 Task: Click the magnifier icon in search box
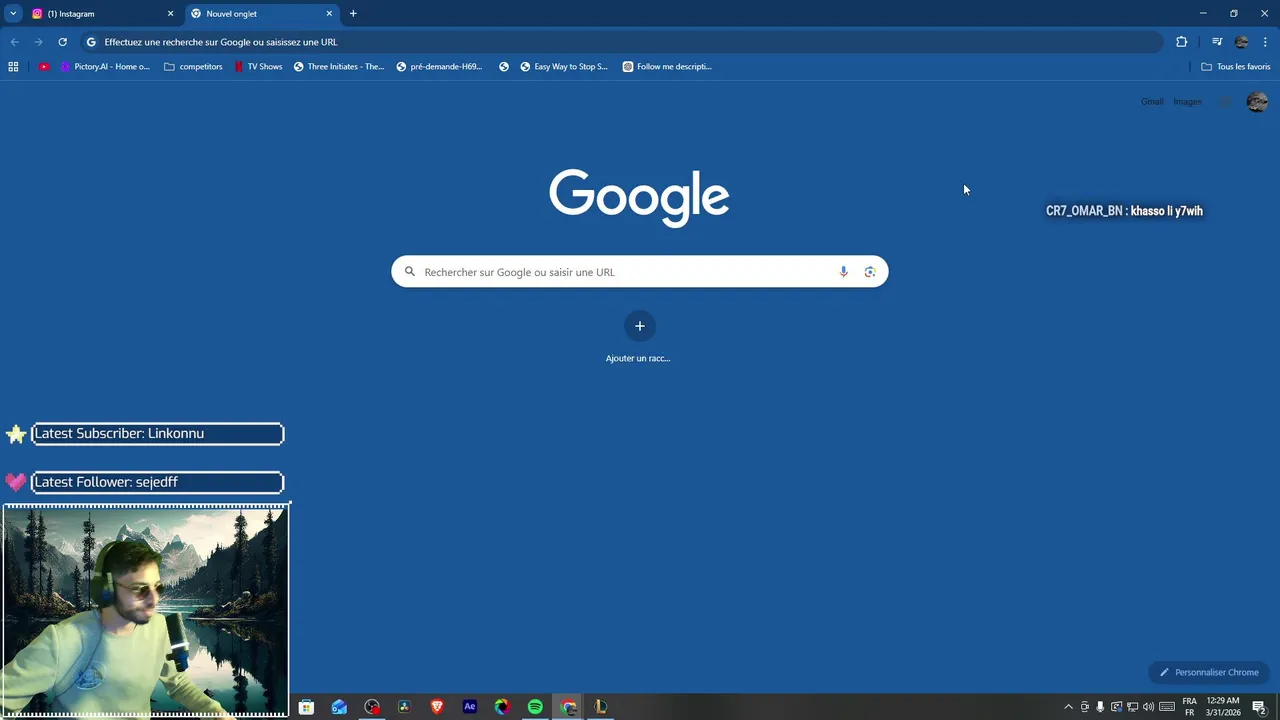(x=409, y=272)
